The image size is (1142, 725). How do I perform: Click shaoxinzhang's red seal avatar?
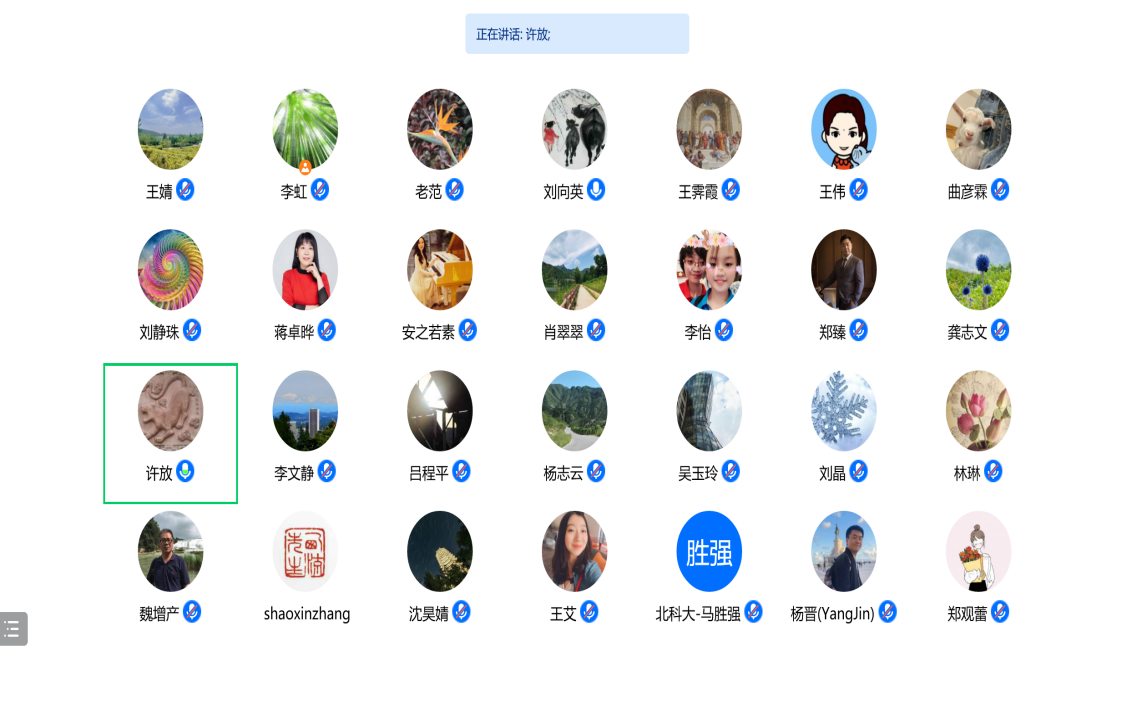point(305,551)
